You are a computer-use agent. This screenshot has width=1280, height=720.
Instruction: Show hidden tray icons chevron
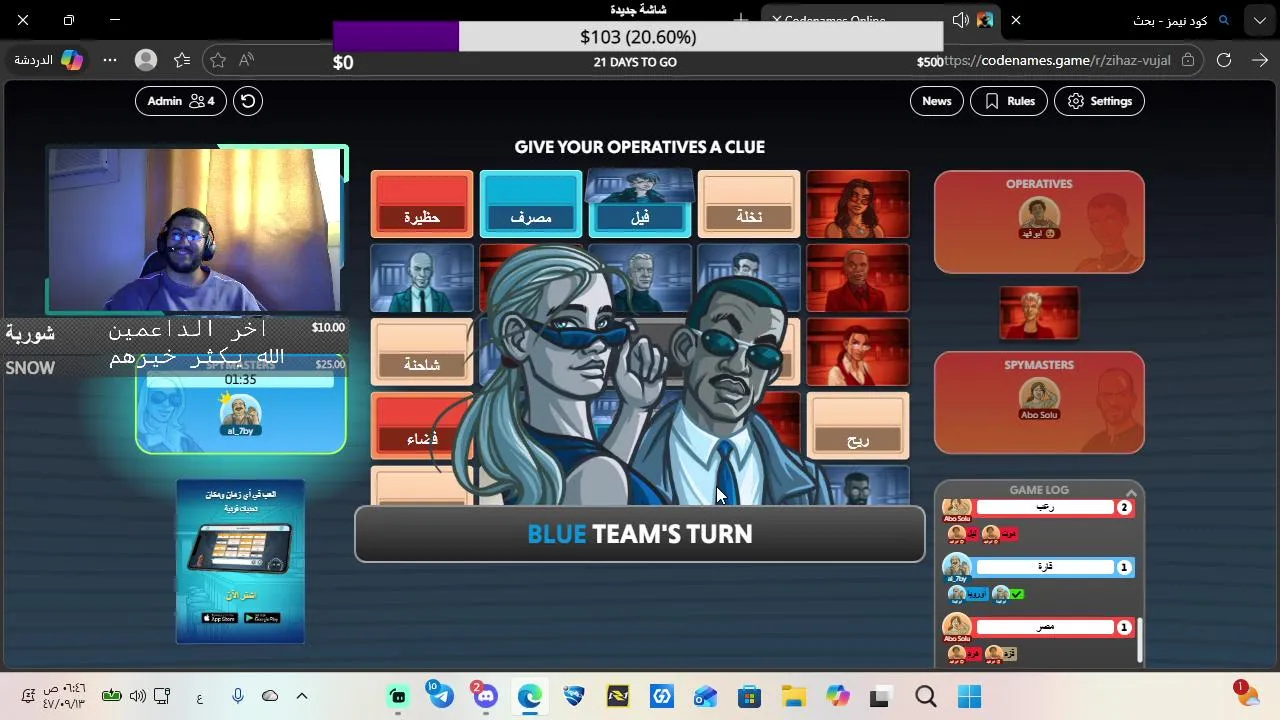click(x=302, y=696)
